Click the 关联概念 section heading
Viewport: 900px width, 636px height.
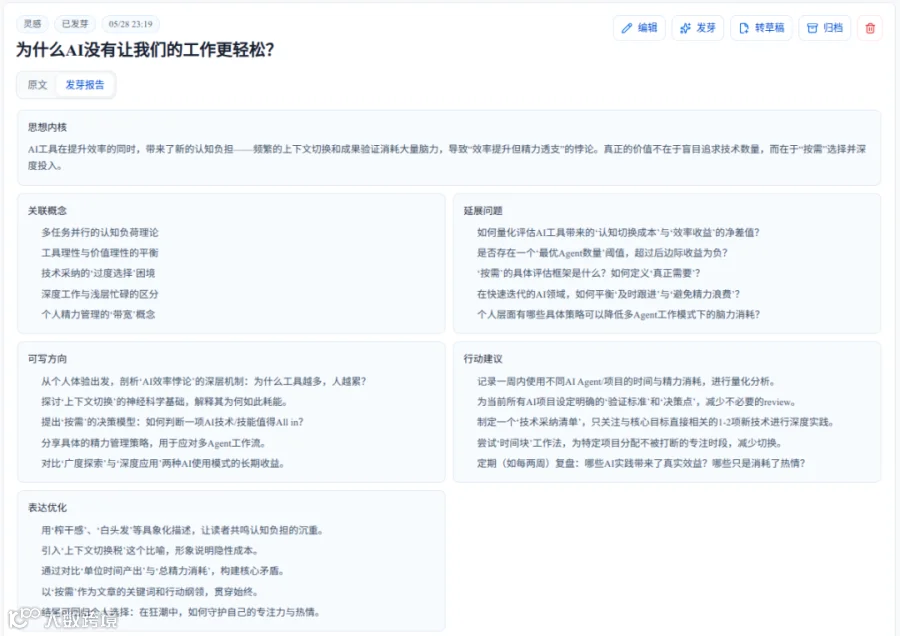pyautogui.click(x=48, y=211)
